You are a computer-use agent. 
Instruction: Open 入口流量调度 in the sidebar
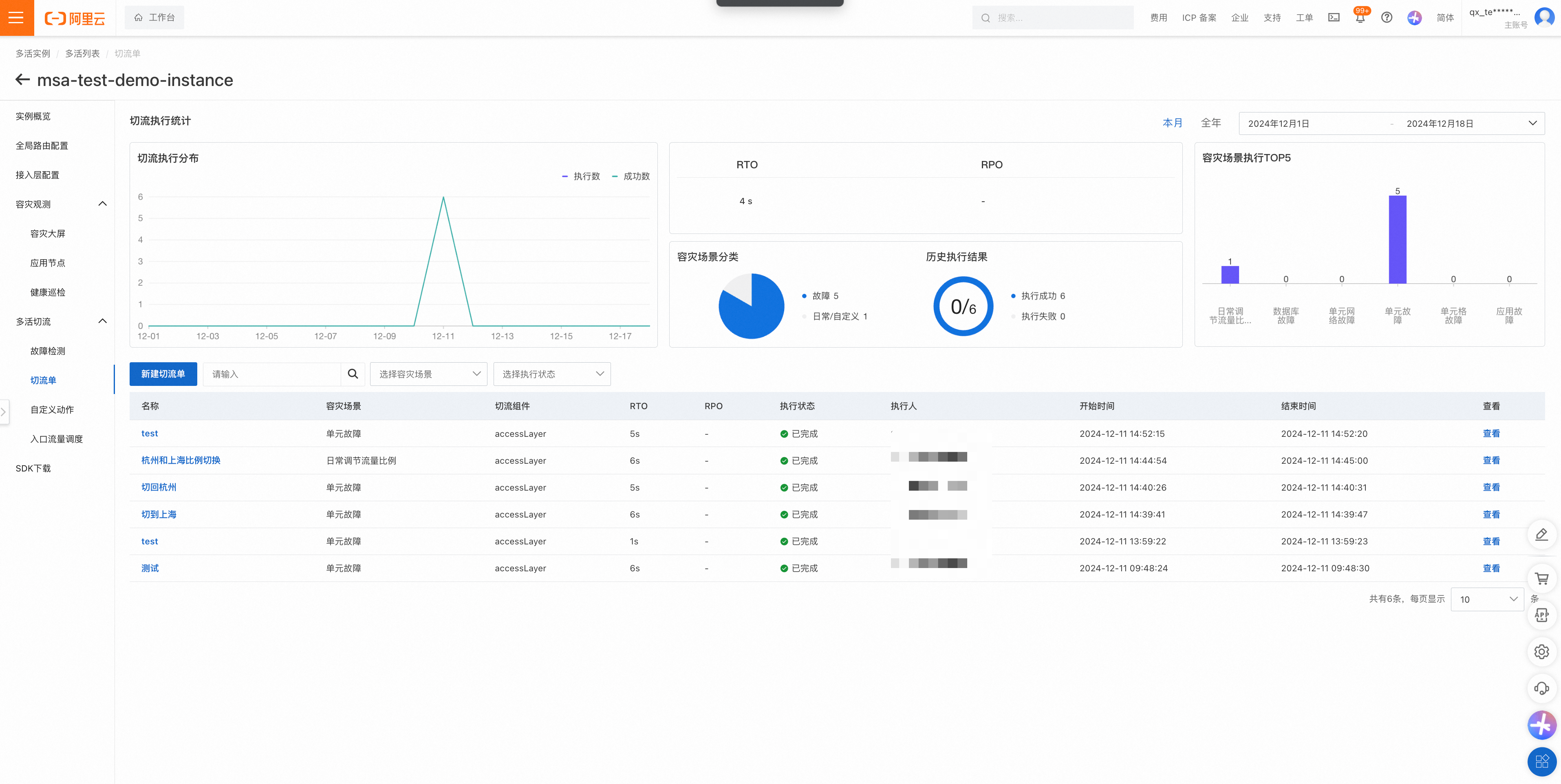pyautogui.click(x=57, y=438)
